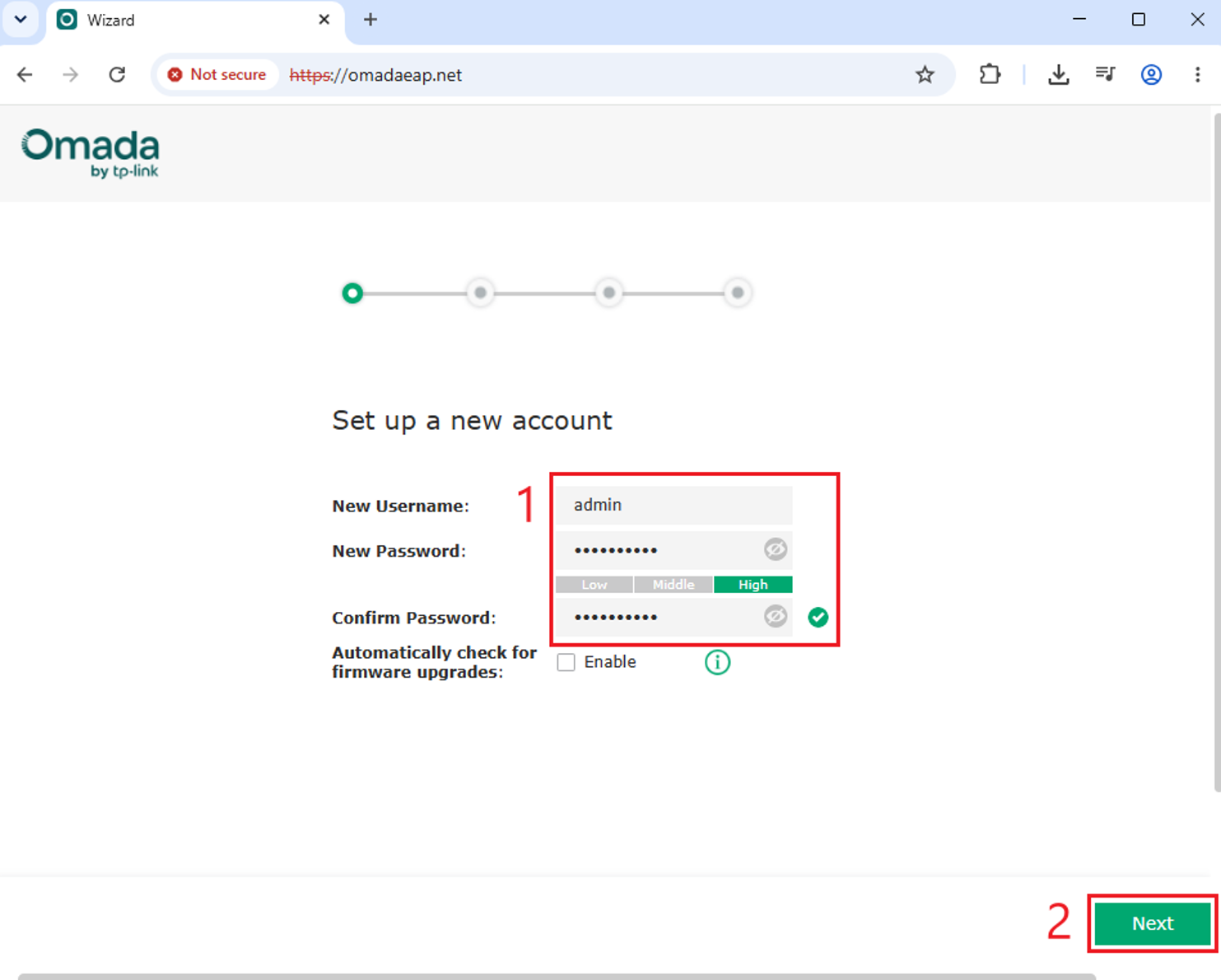Click the fourth wizard step indicator
1221x980 pixels.
coord(738,293)
